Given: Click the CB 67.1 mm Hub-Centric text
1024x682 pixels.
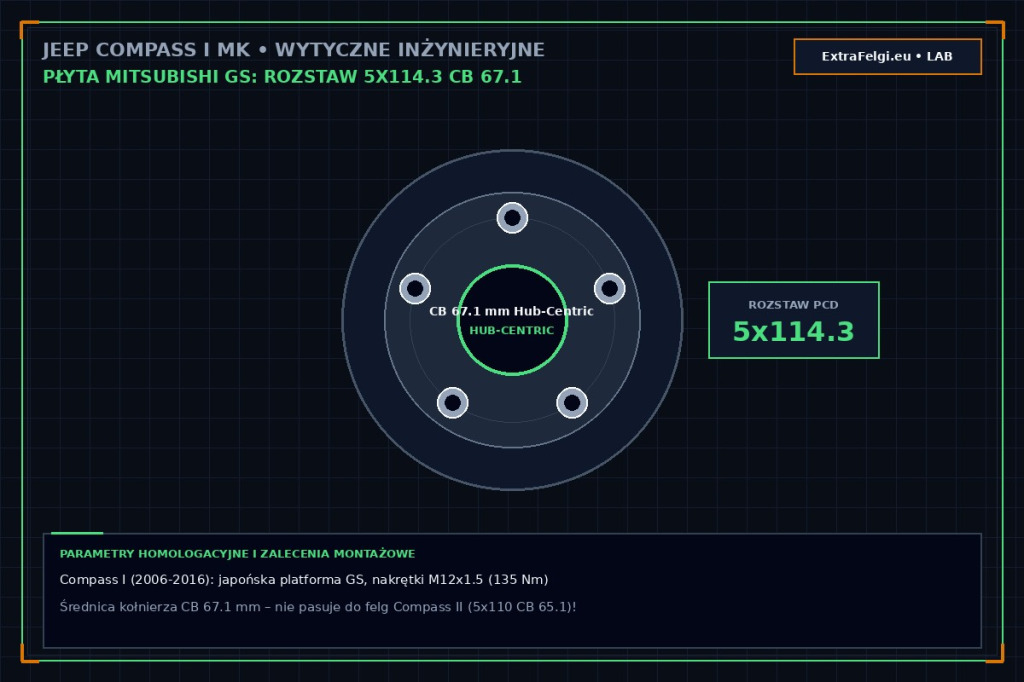Looking at the screenshot, I should pyautogui.click(x=511, y=311).
